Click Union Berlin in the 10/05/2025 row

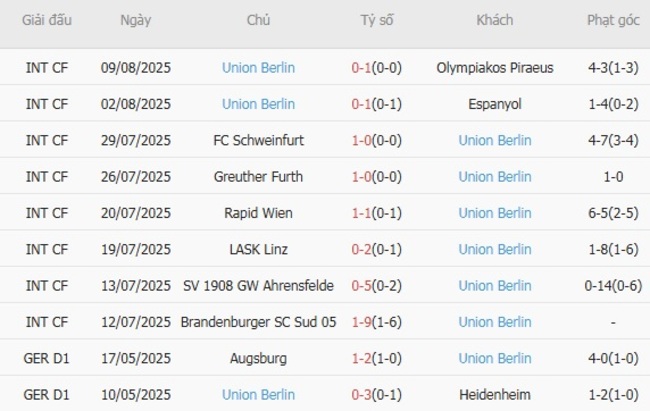coord(258,395)
